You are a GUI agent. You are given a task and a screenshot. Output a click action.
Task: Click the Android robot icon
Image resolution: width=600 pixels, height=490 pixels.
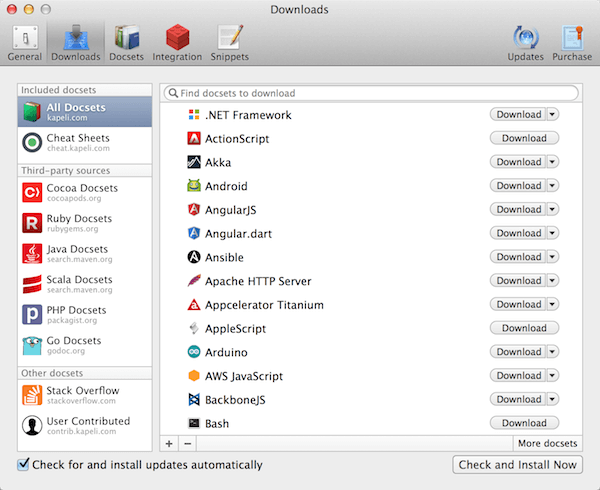coord(194,186)
